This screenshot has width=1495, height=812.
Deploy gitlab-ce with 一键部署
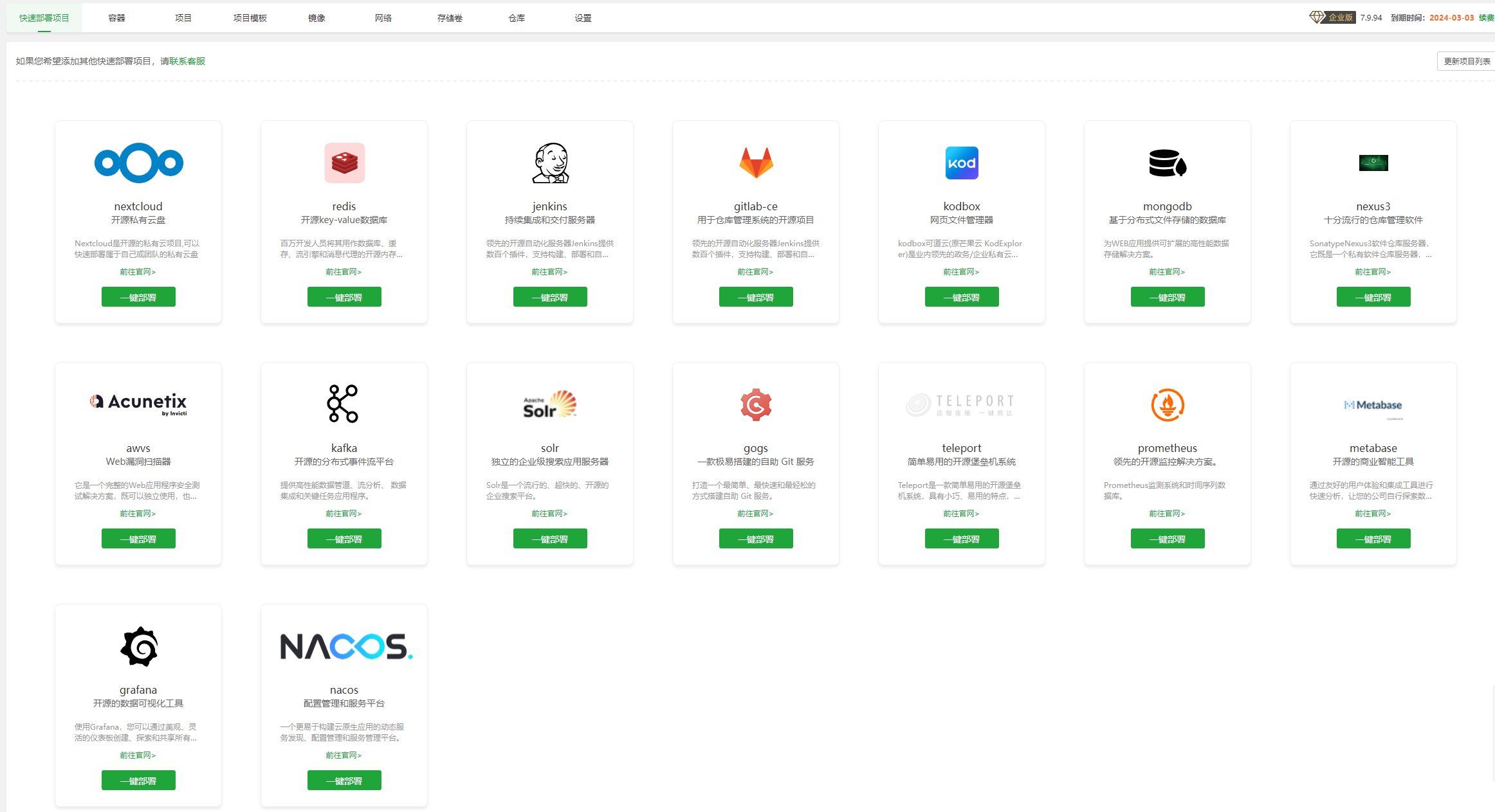(x=756, y=297)
